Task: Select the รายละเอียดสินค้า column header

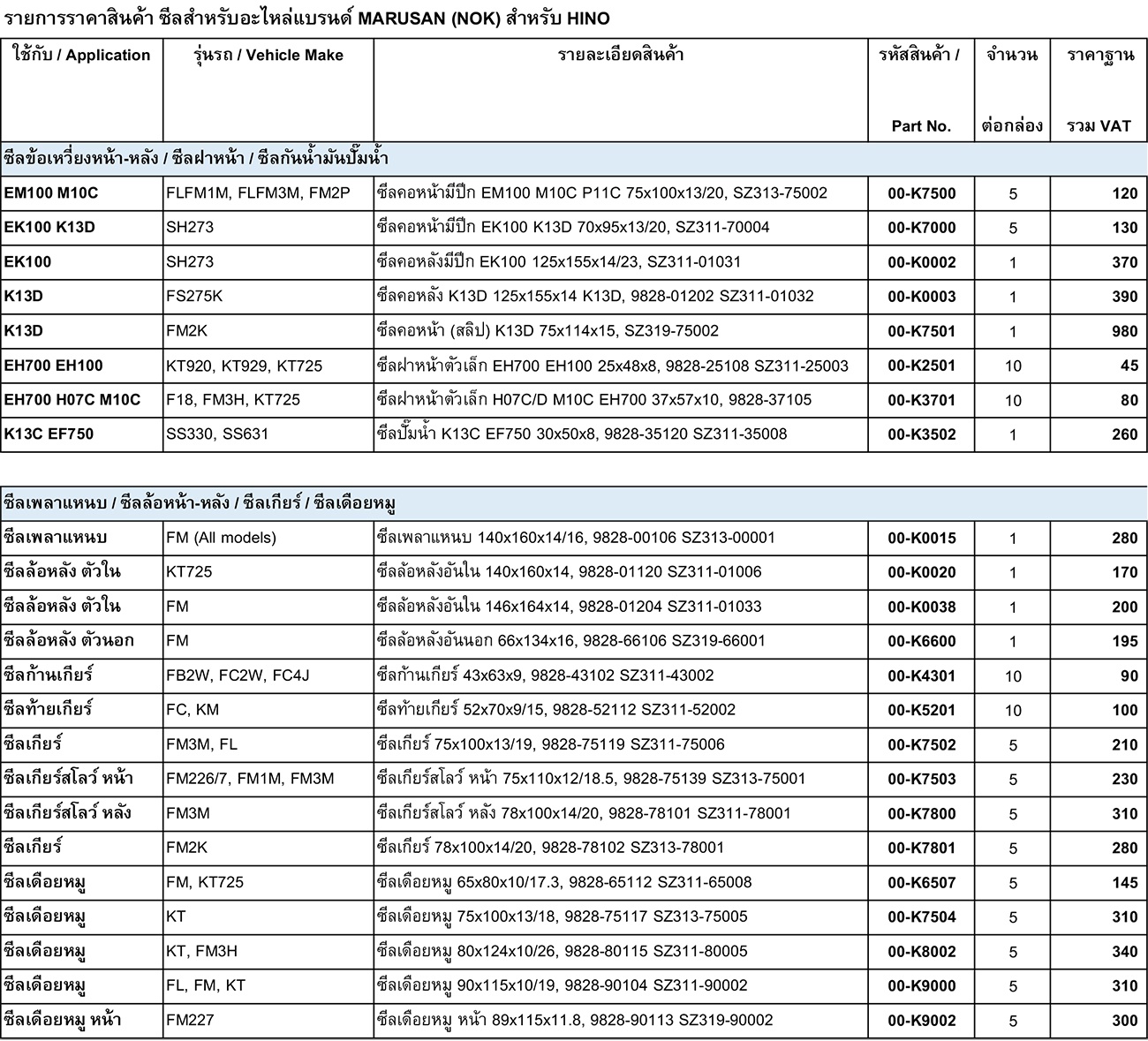Action: [x=621, y=89]
